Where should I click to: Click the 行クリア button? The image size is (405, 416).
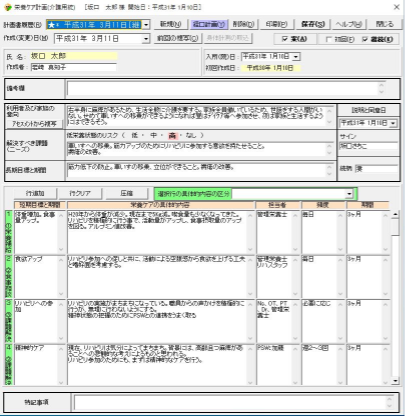click(x=80, y=193)
